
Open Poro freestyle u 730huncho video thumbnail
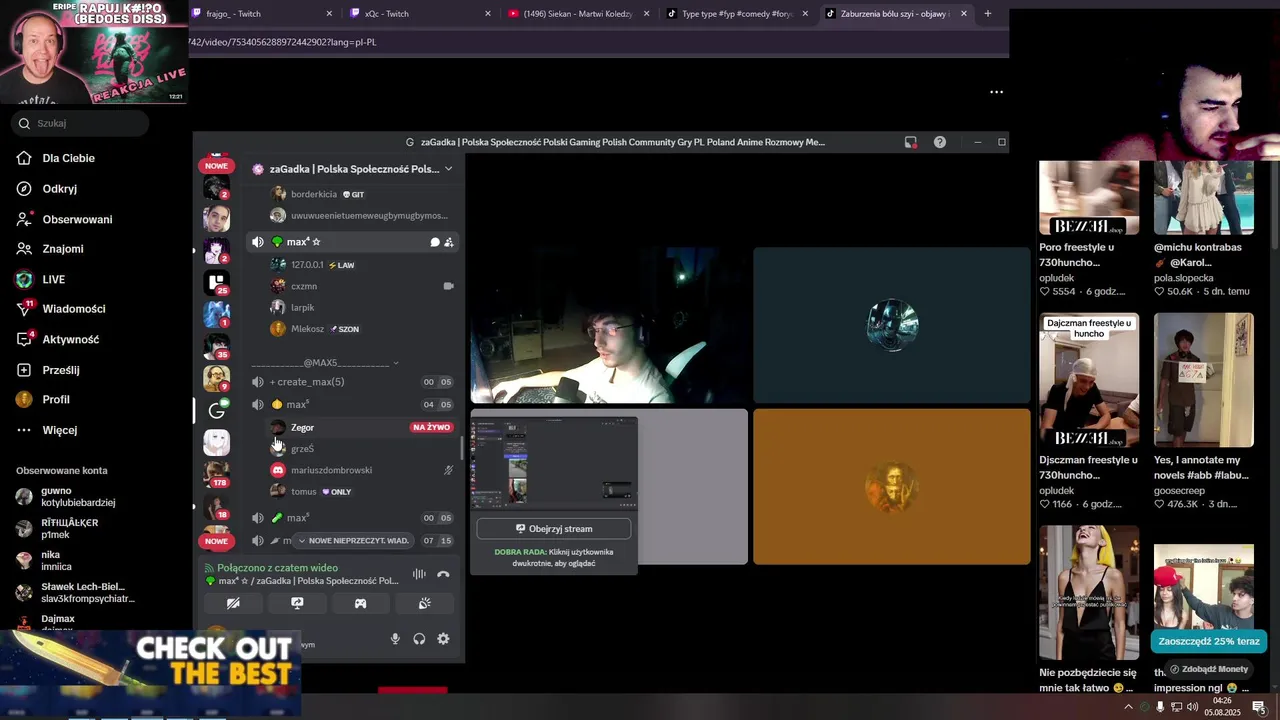1089,198
